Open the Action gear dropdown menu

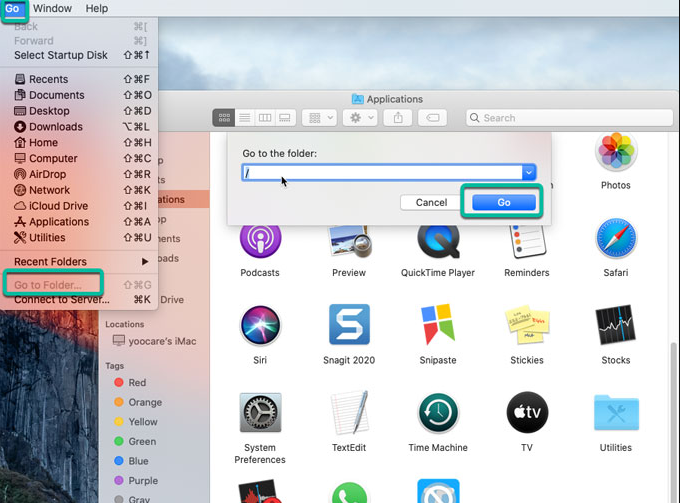tap(359, 118)
